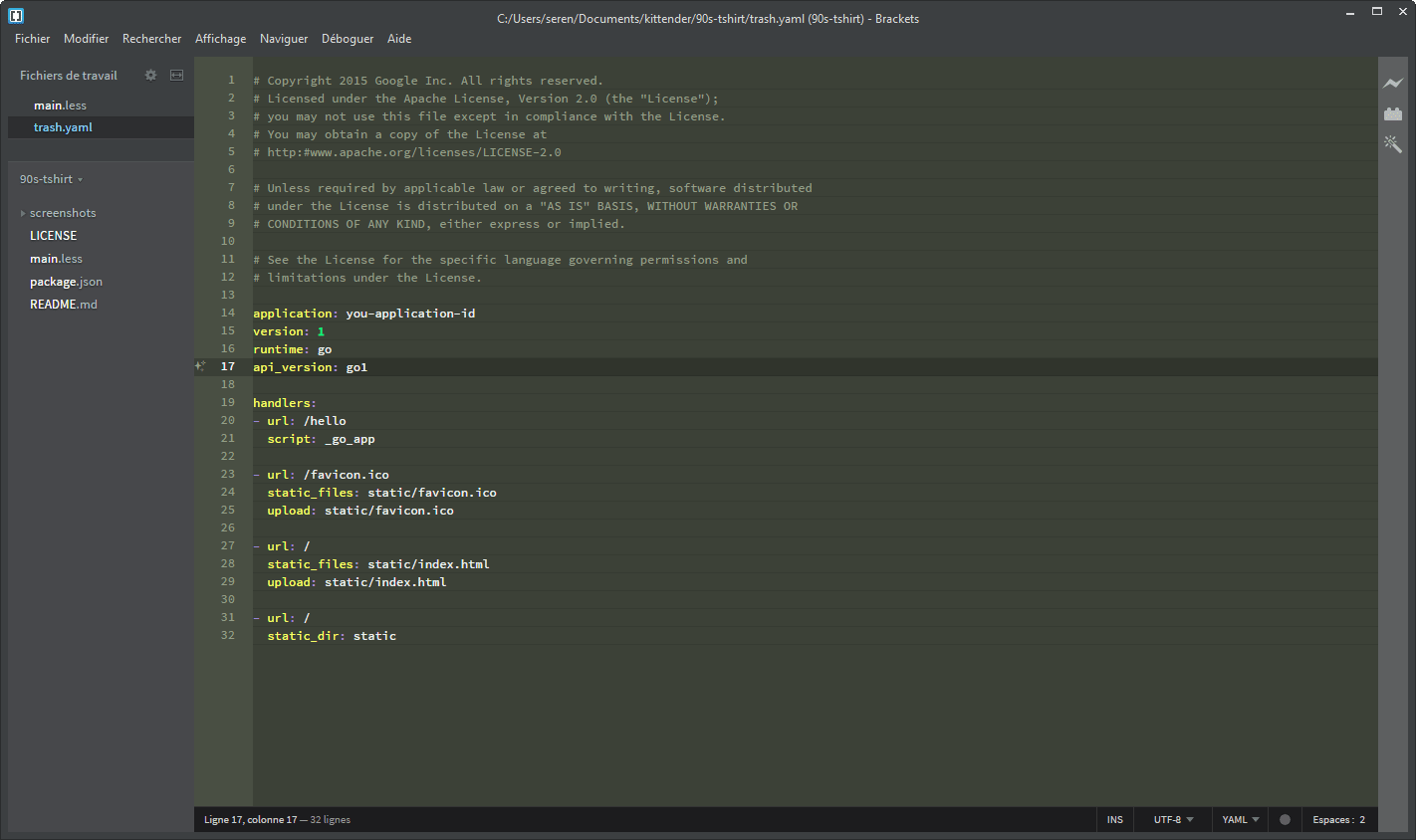Toggle active file highlight on trash.yaml
The image size is (1416, 840).
point(62,126)
